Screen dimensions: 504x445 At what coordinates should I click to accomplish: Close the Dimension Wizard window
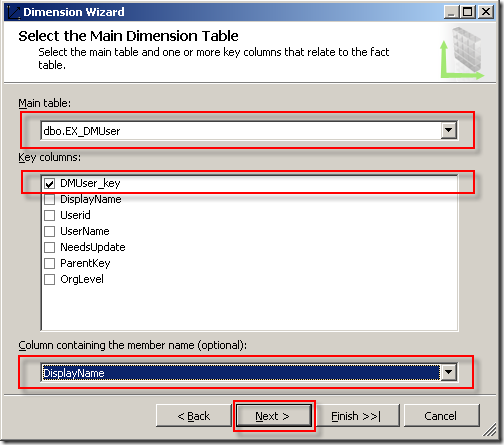(x=486, y=12)
